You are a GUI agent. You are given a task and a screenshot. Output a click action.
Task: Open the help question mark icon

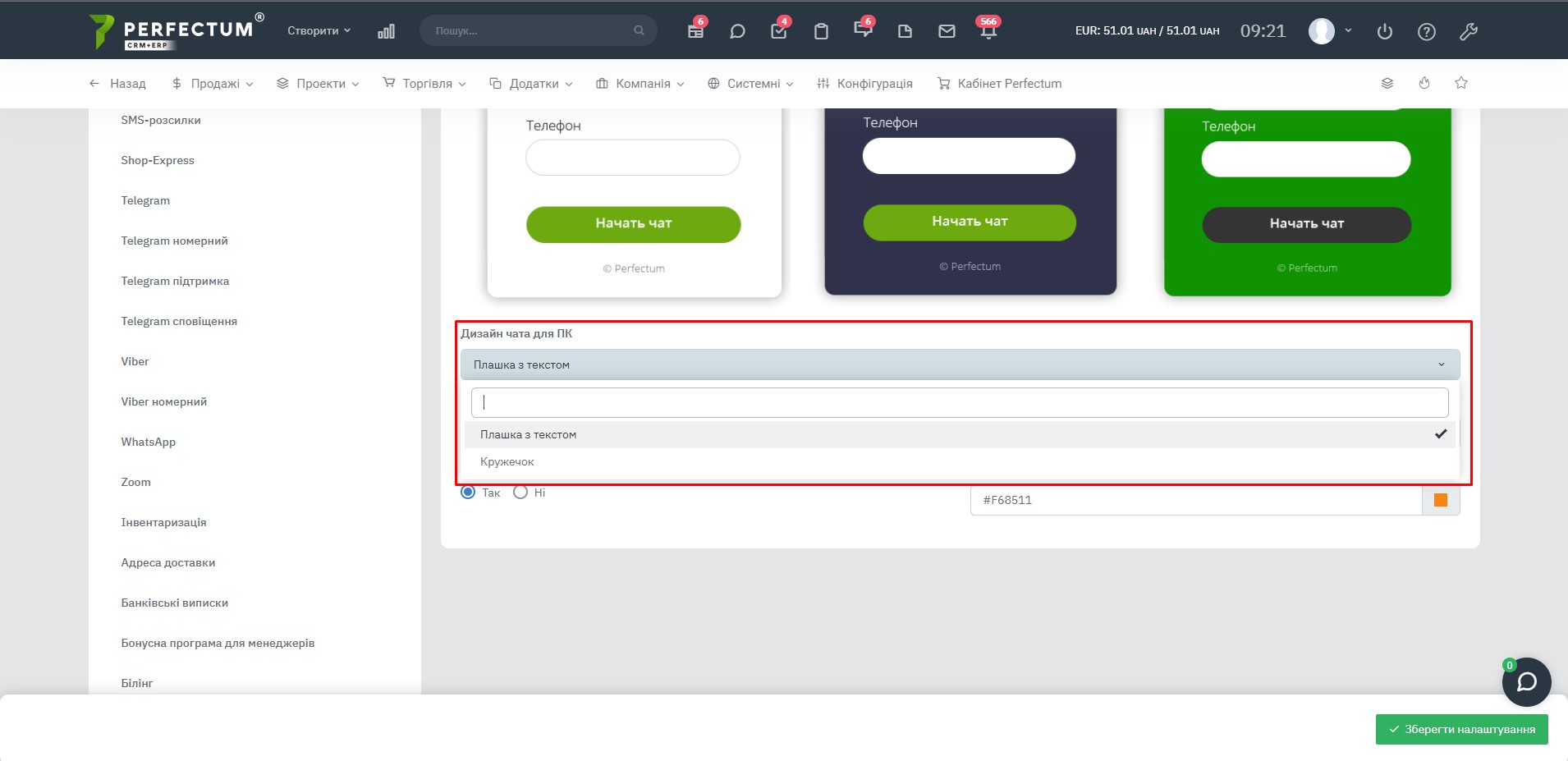click(1427, 32)
